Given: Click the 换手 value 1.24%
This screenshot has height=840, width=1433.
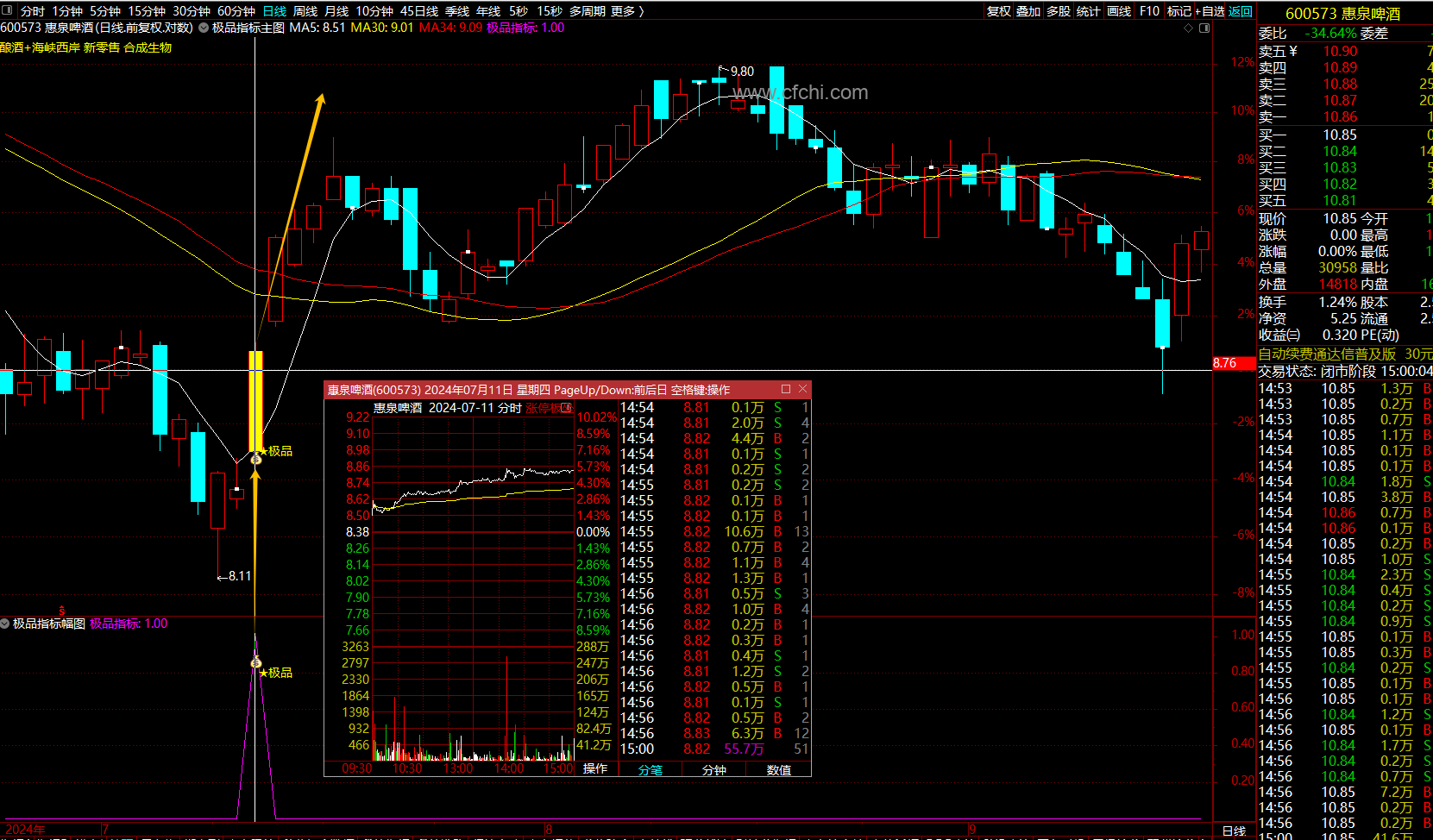Looking at the screenshot, I should [x=1337, y=303].
